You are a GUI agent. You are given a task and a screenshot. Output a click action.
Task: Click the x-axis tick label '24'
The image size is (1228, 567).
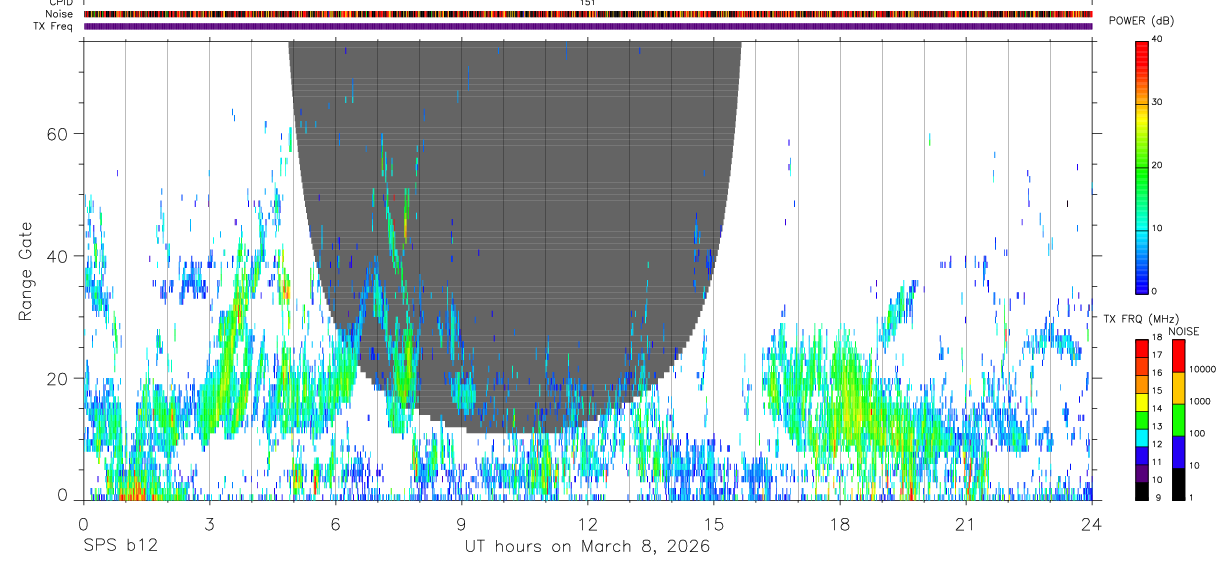click(1092, 523)
